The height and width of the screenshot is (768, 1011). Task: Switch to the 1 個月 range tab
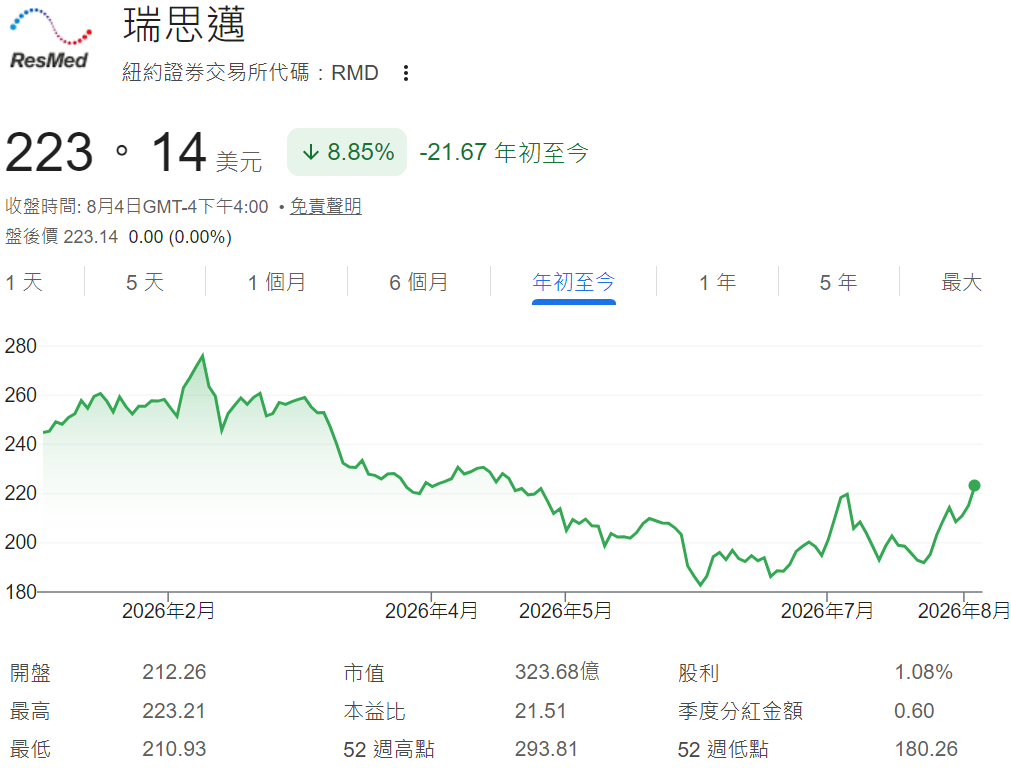click(277, 282)
